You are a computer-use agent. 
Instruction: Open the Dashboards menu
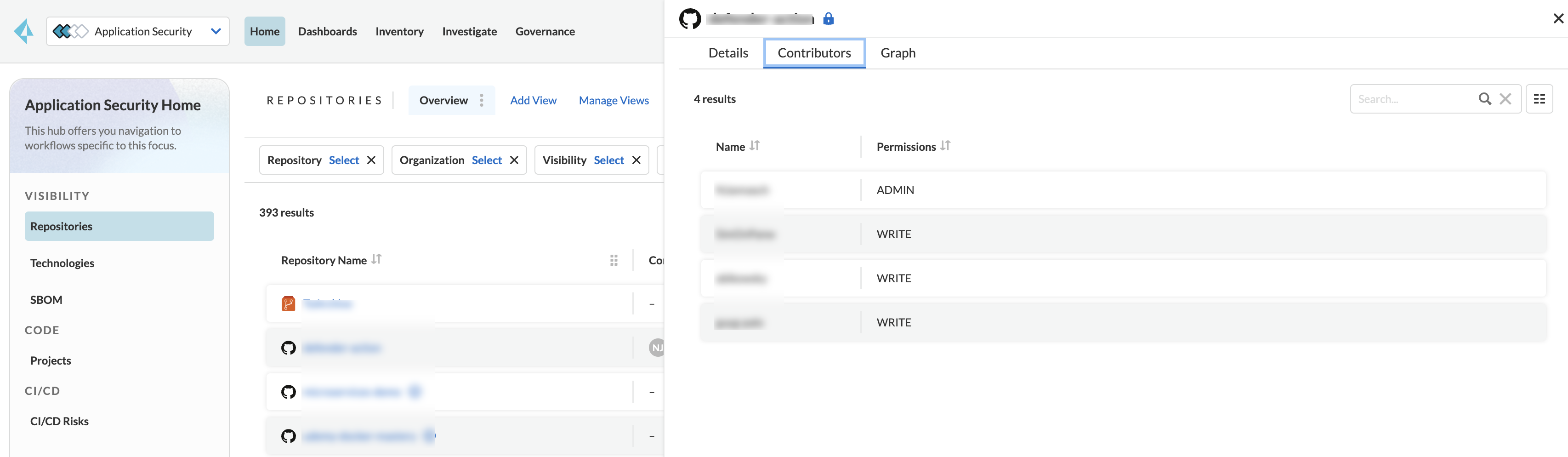point(328,31)
